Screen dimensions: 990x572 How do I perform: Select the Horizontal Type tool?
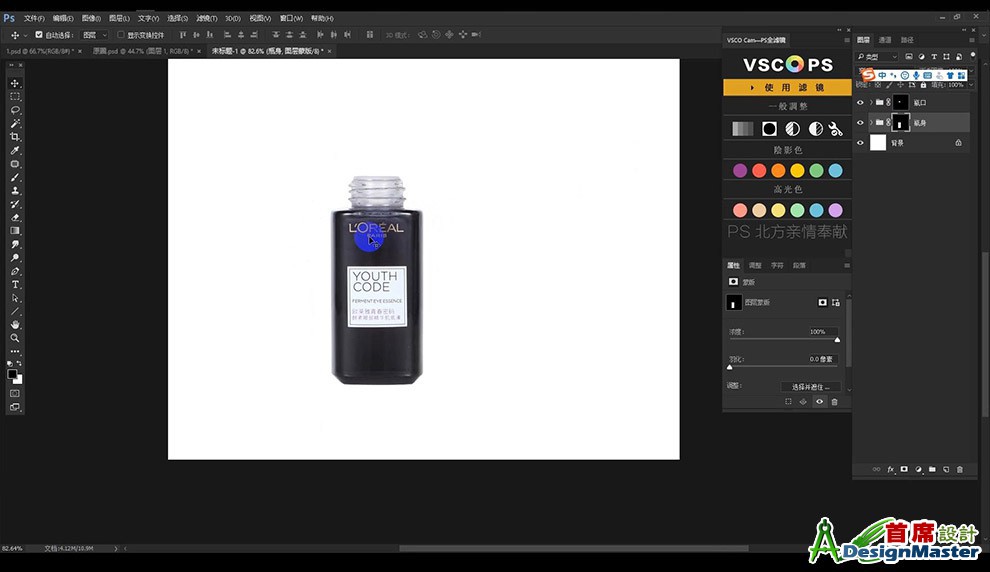pos(15,285)
